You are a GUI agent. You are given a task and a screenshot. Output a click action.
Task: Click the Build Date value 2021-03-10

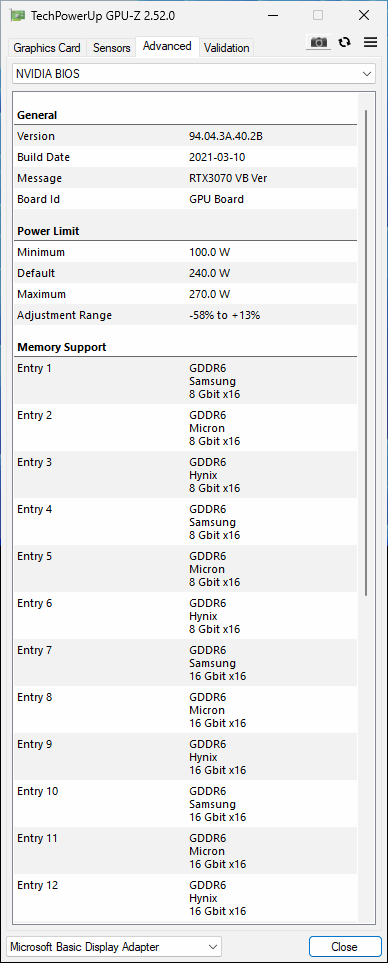coord(217,157)
